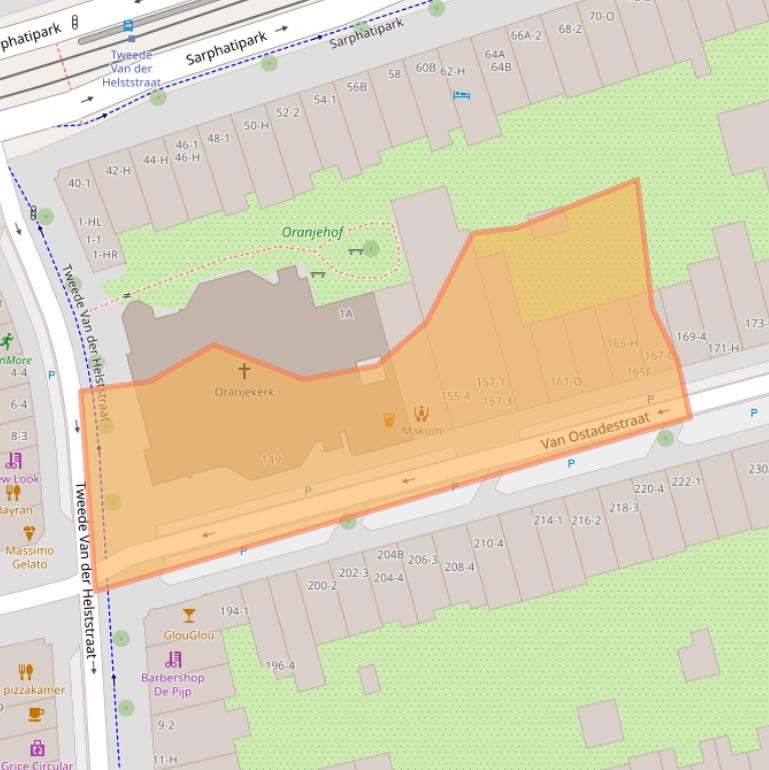769x770 pixels.
Task: Click the Oranjehof park label
Action: click(x=312, y=232)
